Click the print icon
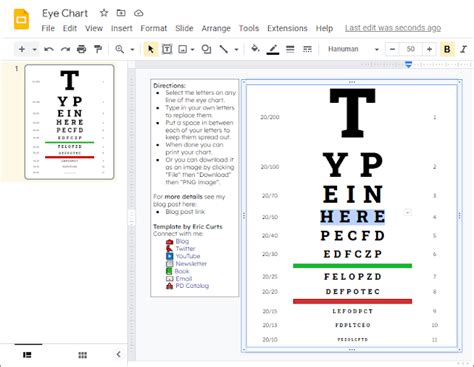 81,49
